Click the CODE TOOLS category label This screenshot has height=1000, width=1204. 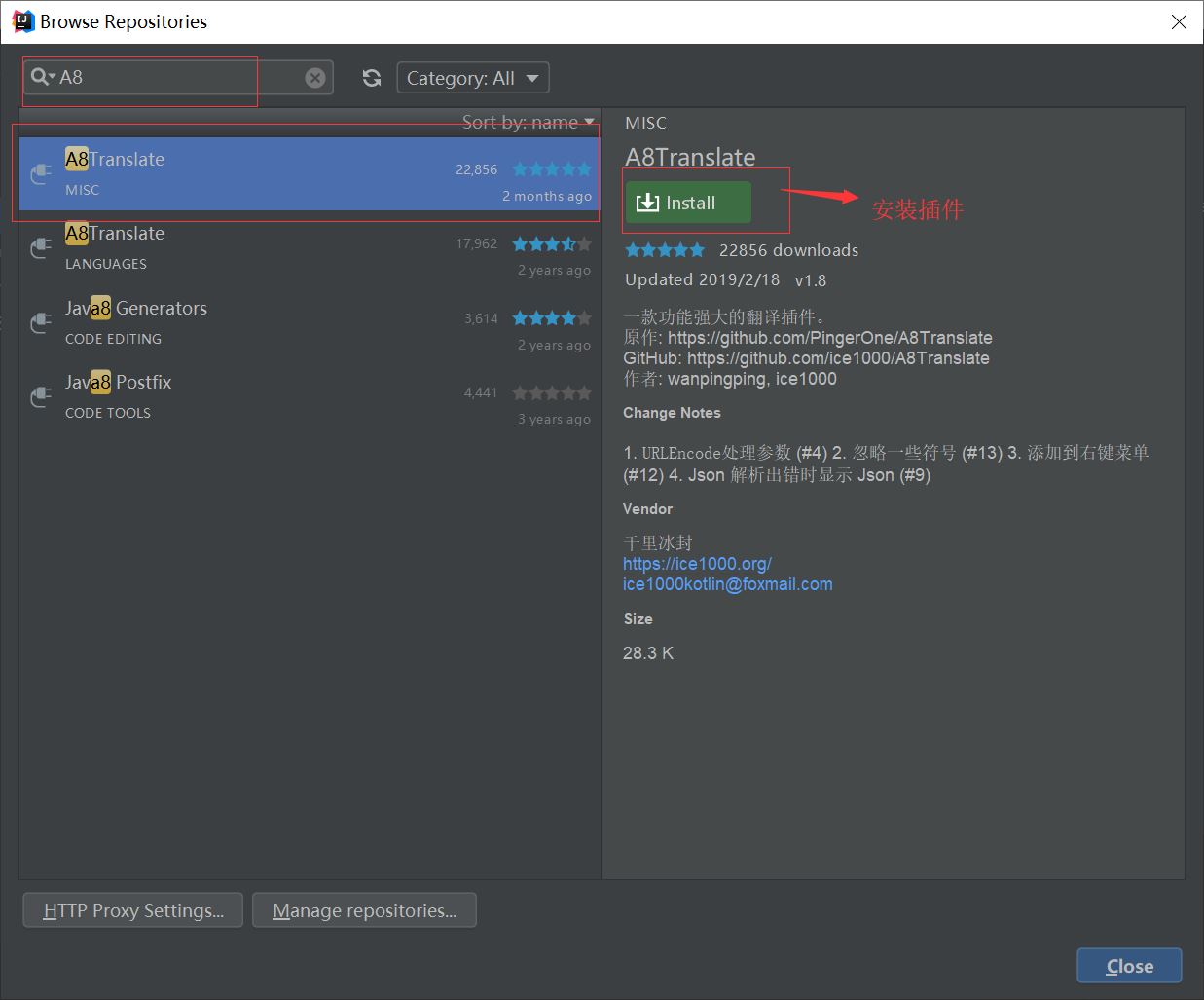(108, 413)
